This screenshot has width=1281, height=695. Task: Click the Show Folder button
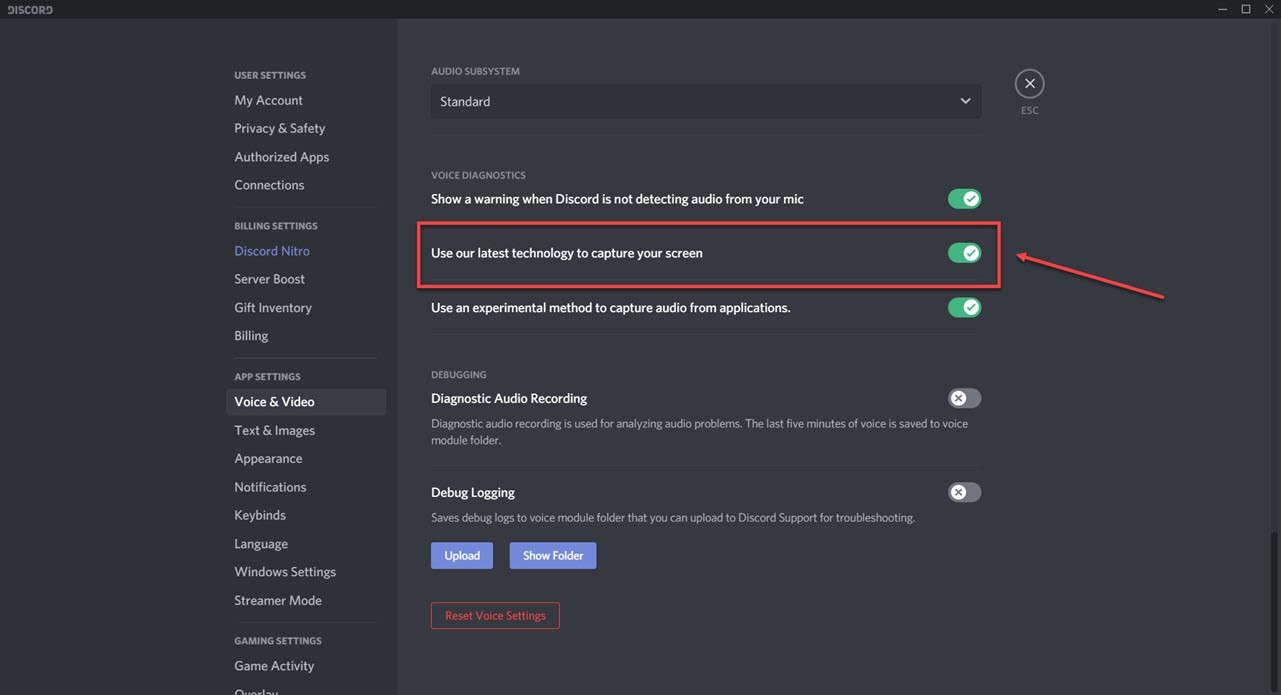pyautogui.click(x=553, y=555)
